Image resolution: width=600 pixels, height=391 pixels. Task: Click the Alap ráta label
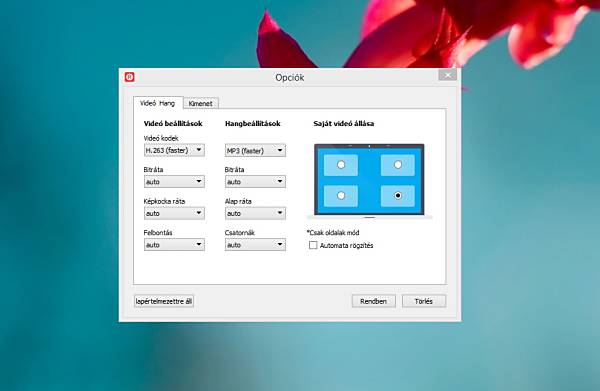coord(238,201)
